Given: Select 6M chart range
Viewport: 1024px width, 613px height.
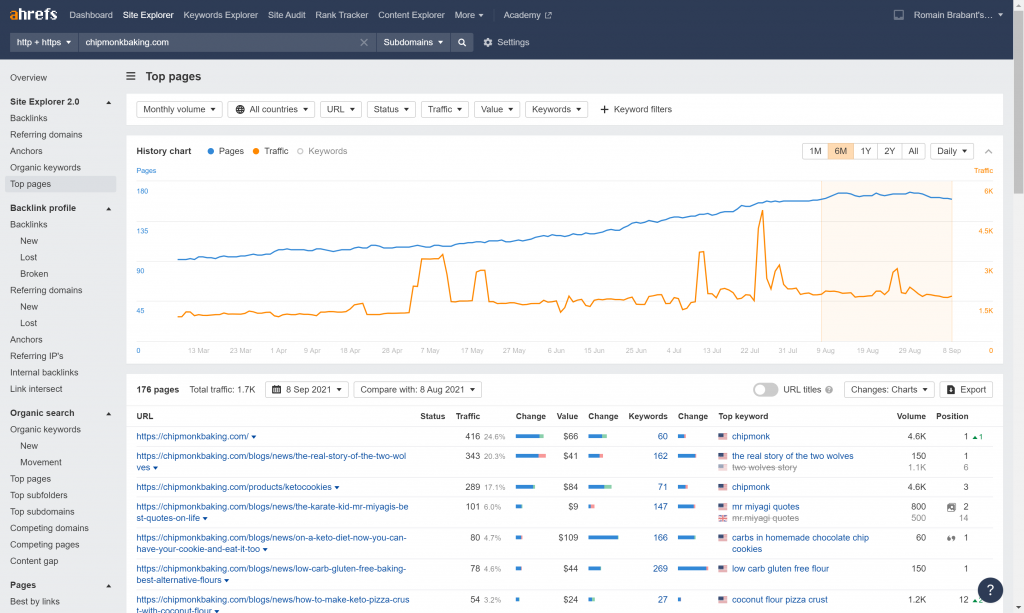Looking at the screenshot, I should click(x=840, y=151).
